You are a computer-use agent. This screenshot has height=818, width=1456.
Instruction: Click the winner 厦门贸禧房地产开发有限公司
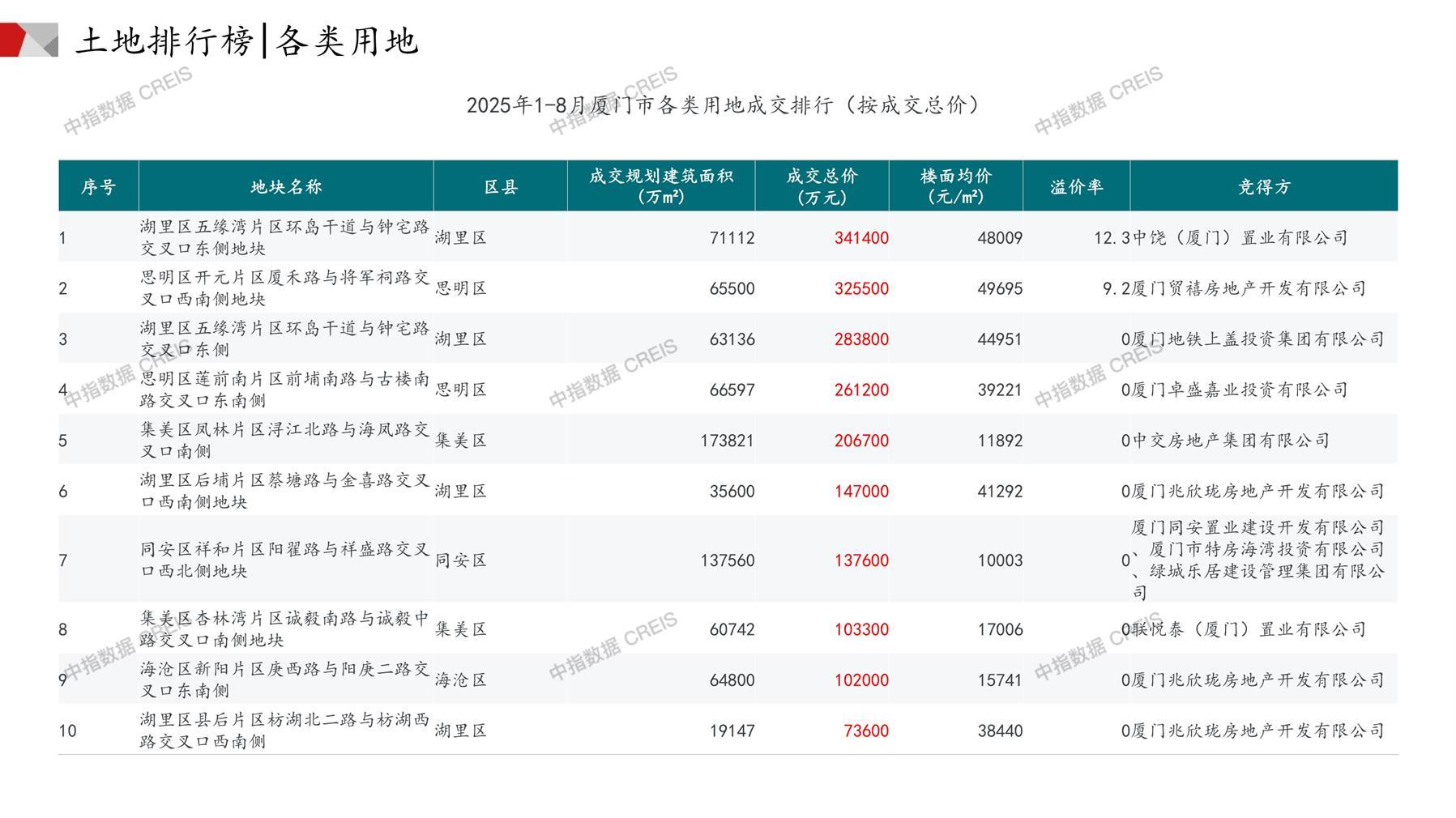click(1249, 289)
